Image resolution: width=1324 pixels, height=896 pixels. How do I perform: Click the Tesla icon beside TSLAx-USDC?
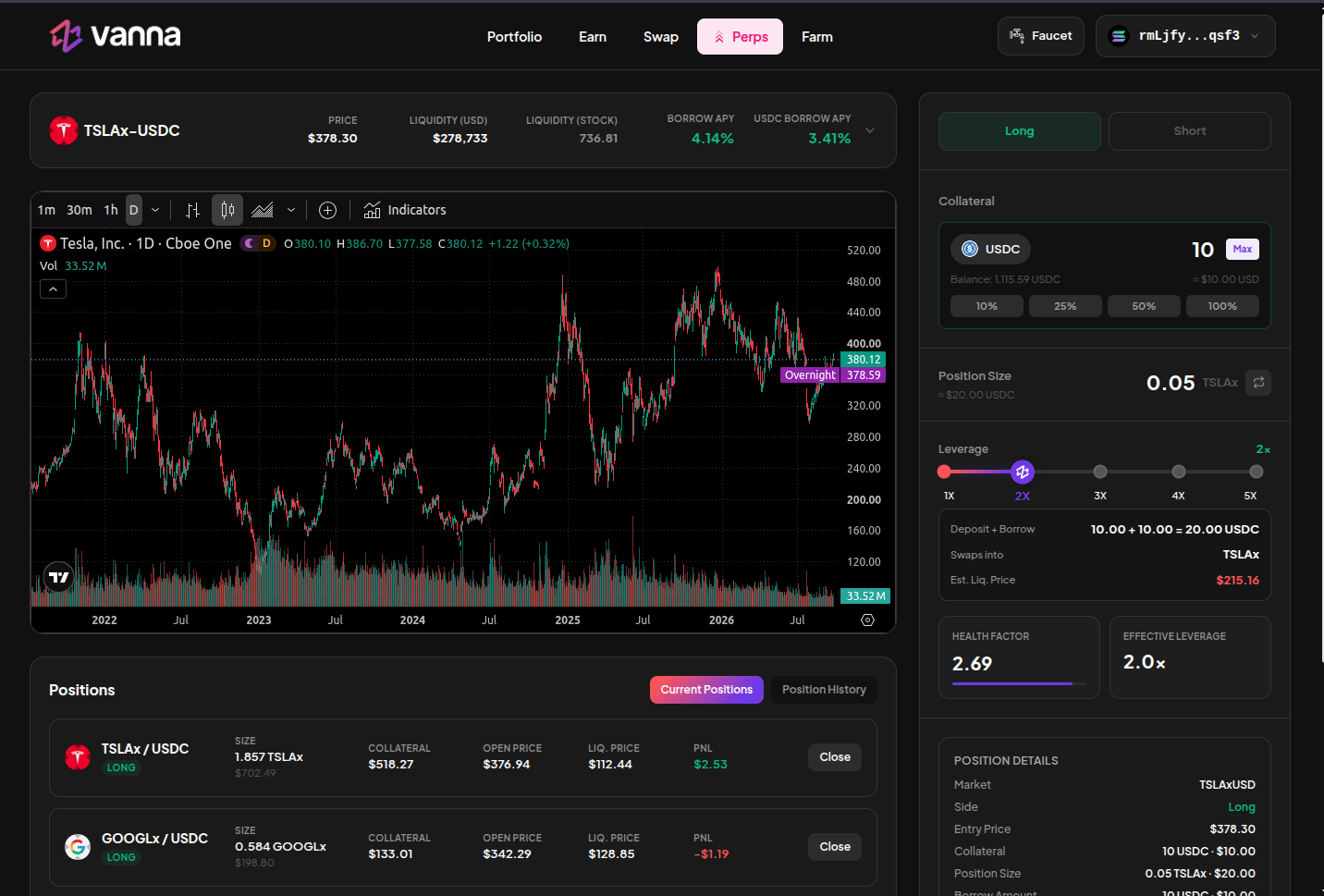63,130
